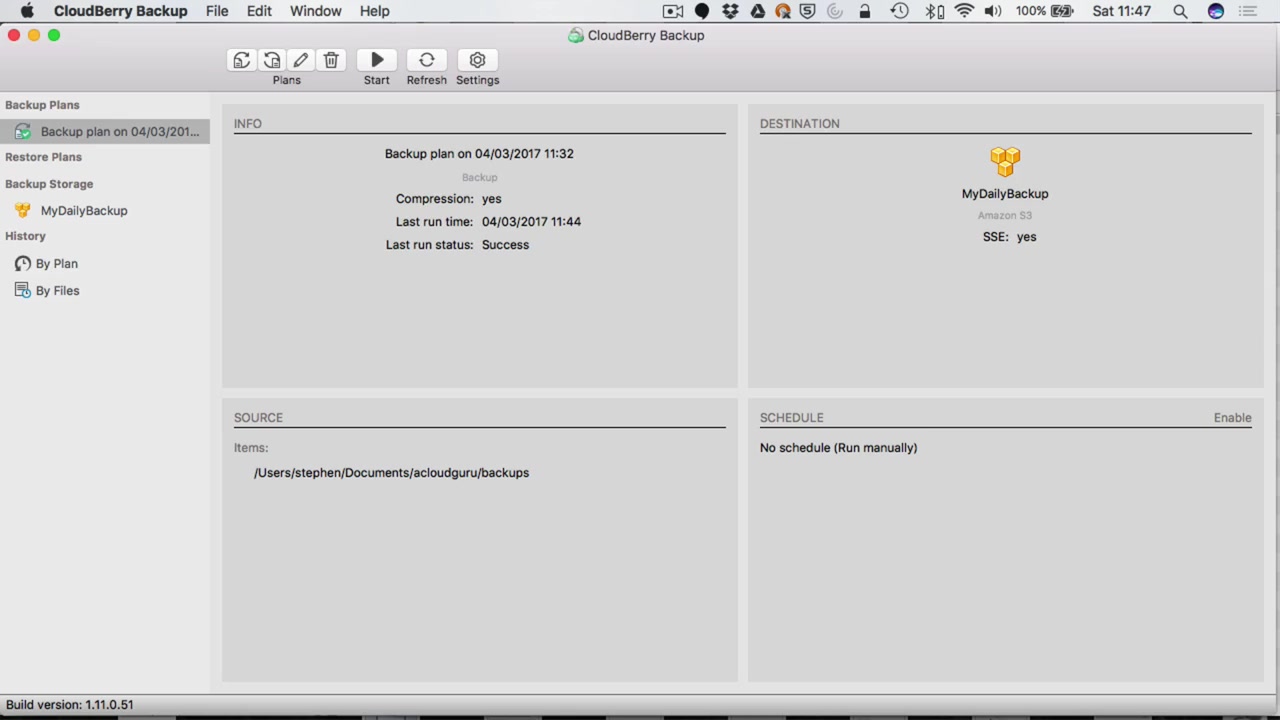1280x720 pixels.
Task: Click the MyDailyBackup destination name
Action: [1005, 194]
